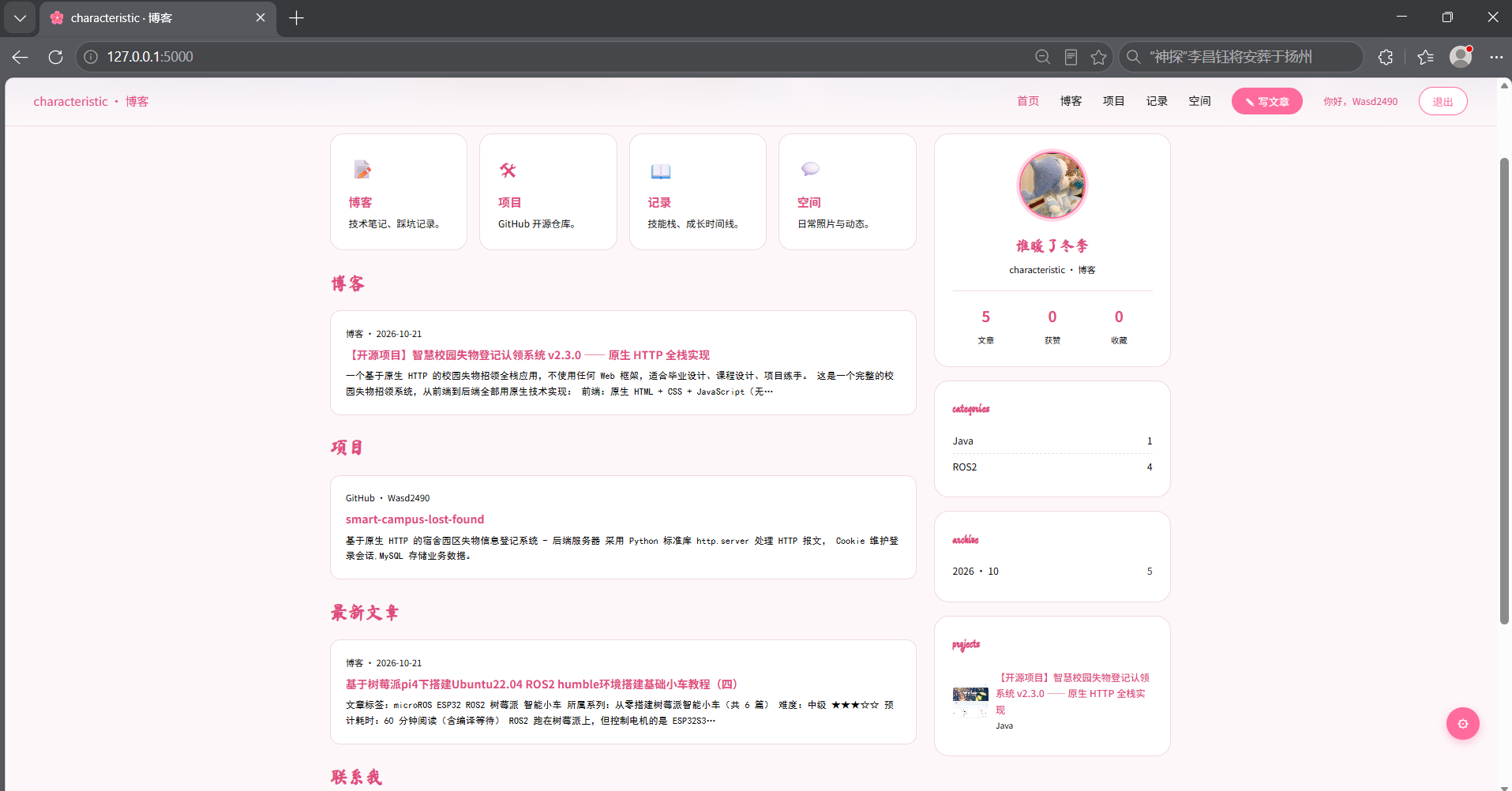Click the 谁暖了冬季 profile name
This screenshot has width=1512, height=791.
[1052, 246]
